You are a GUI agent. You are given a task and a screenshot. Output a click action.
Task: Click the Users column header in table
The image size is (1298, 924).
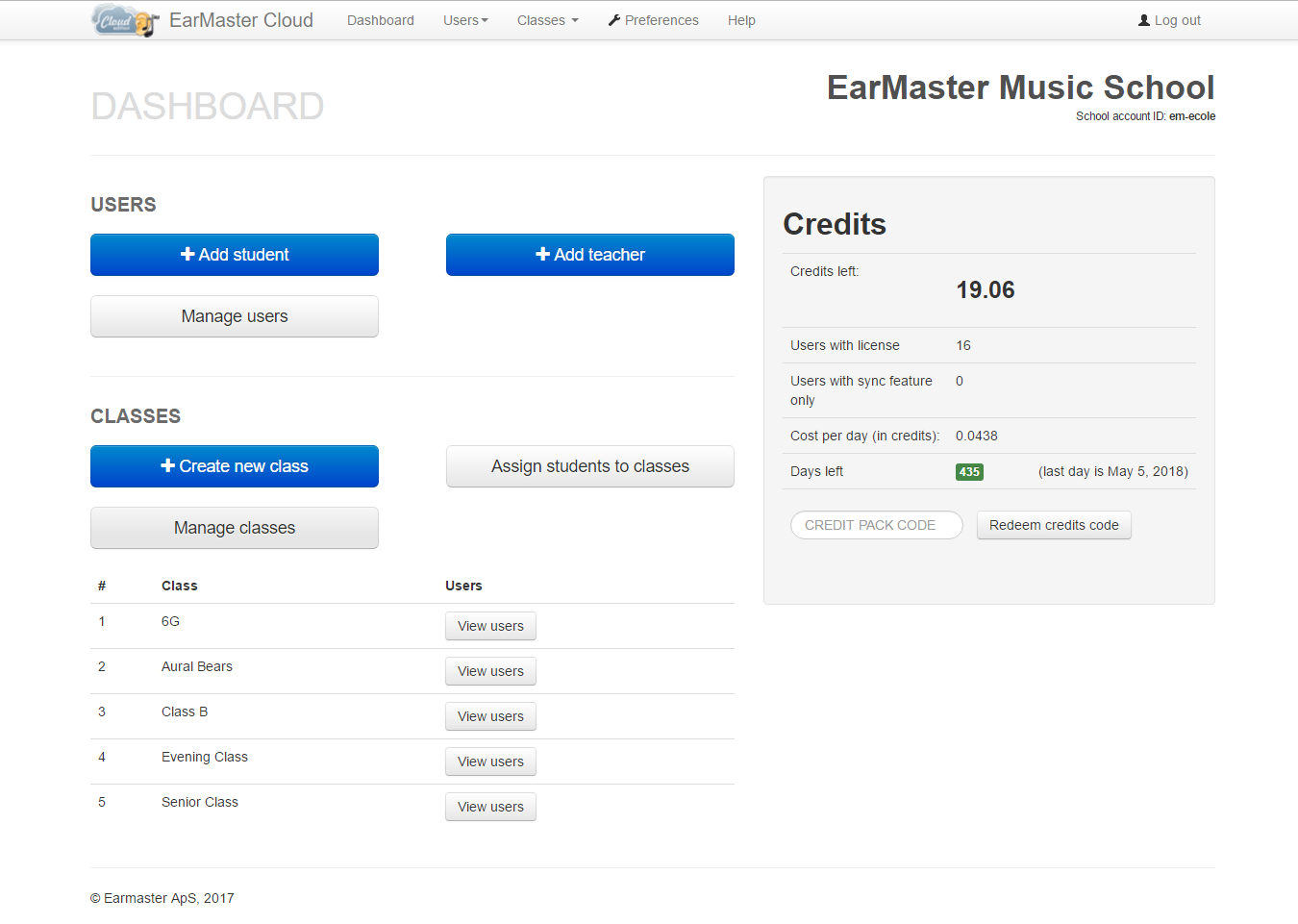coord(463,586)
